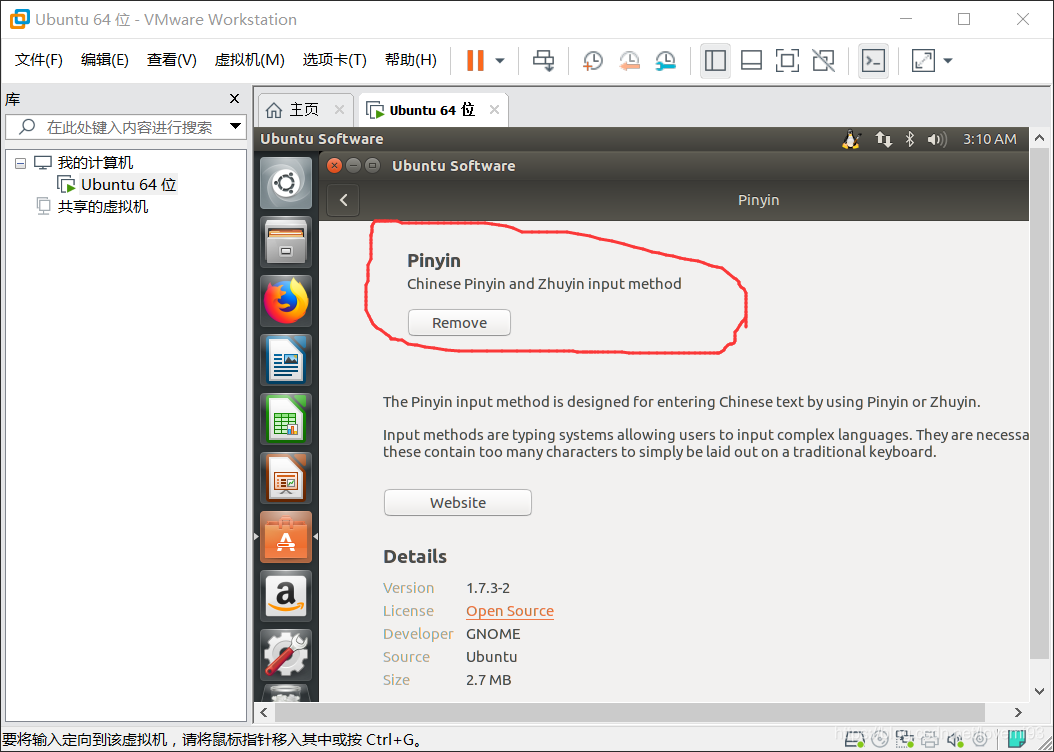
Task: Click the version value 1.7.3-2
Action: point(488,588)
